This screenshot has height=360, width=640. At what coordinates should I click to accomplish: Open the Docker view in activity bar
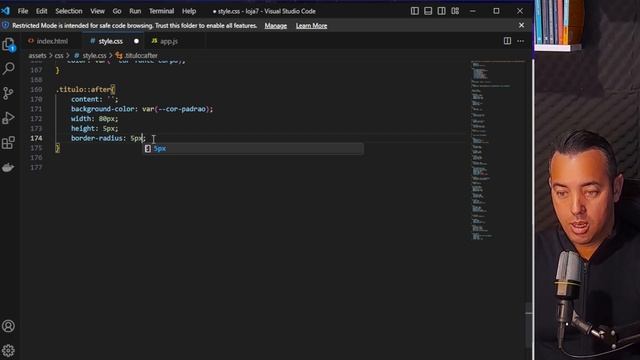coord(9,167)
